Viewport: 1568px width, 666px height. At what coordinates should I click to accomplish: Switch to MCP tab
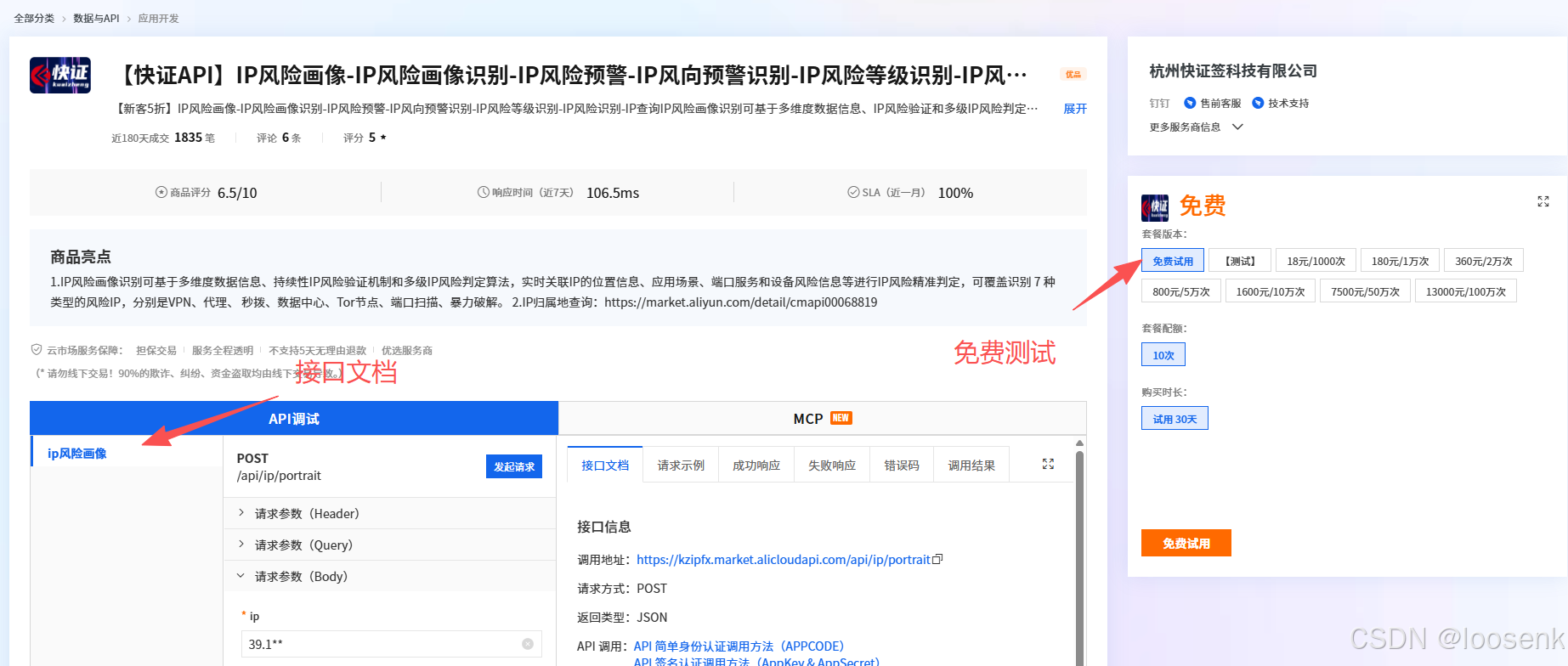click(x=822, y=418)
